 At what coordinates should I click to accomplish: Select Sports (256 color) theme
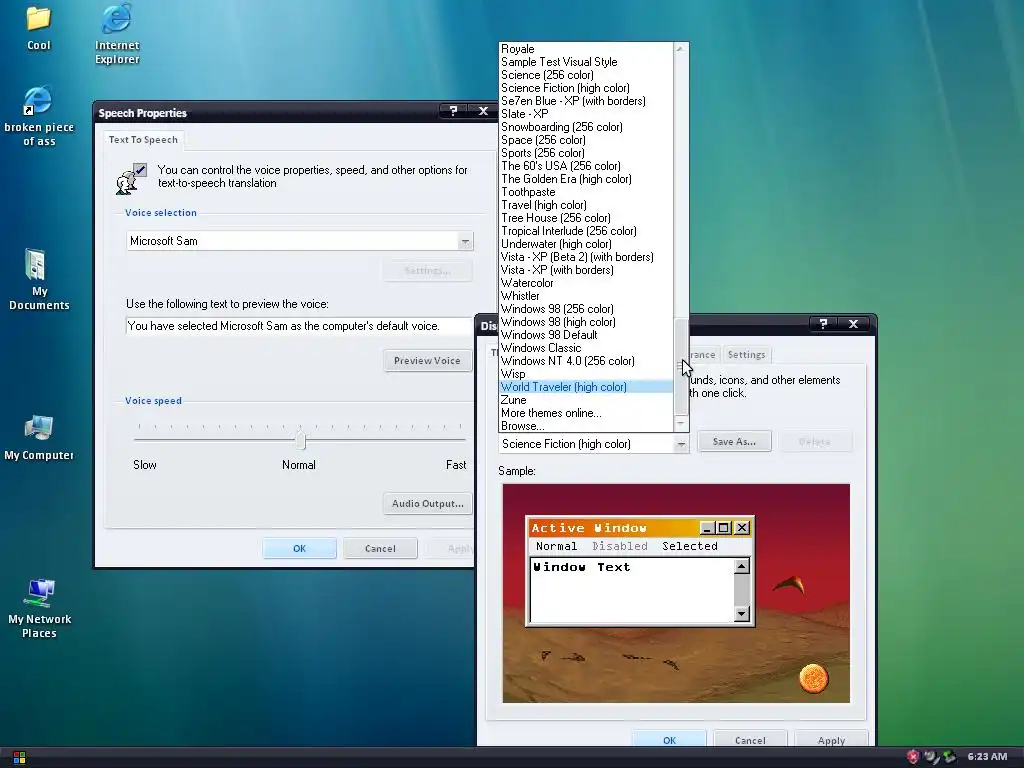tap(586, 153)
